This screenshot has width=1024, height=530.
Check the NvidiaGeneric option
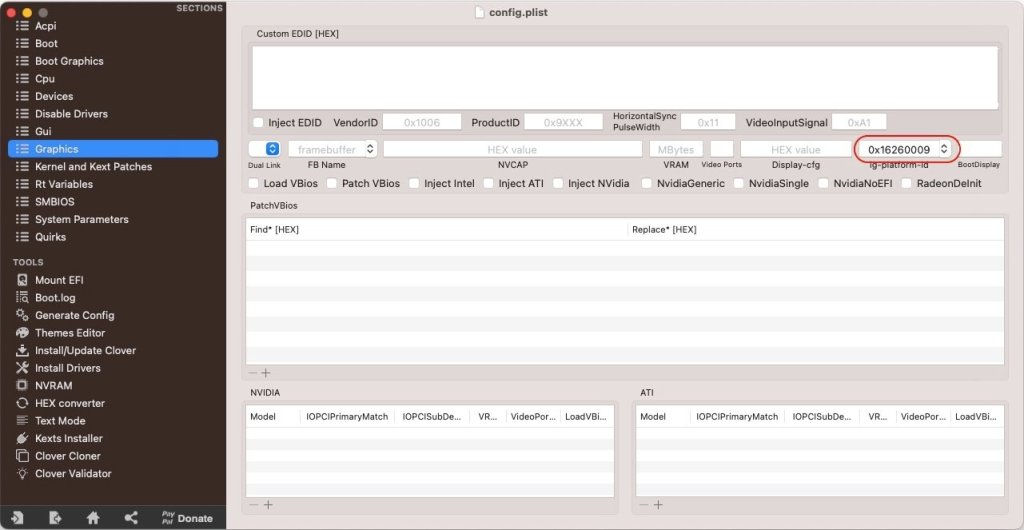(x=647, y=183)
